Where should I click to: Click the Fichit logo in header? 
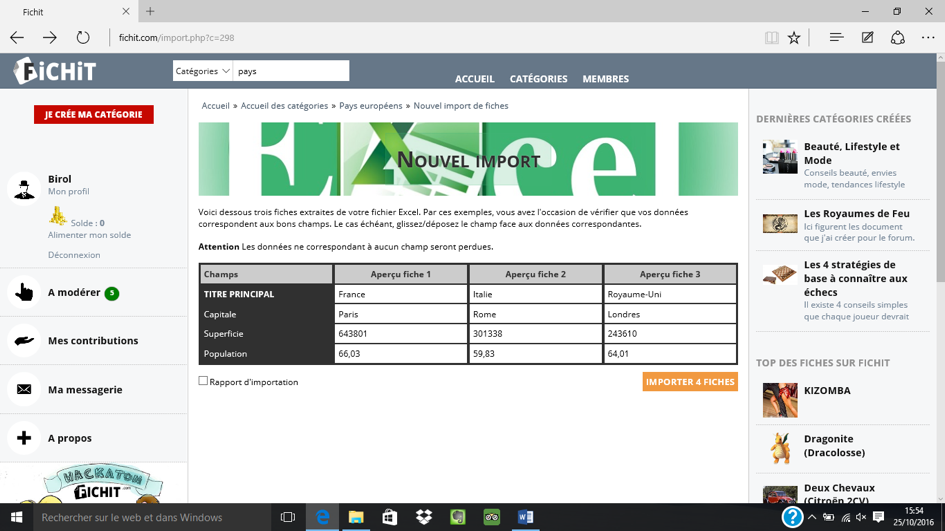click(55, 71)
